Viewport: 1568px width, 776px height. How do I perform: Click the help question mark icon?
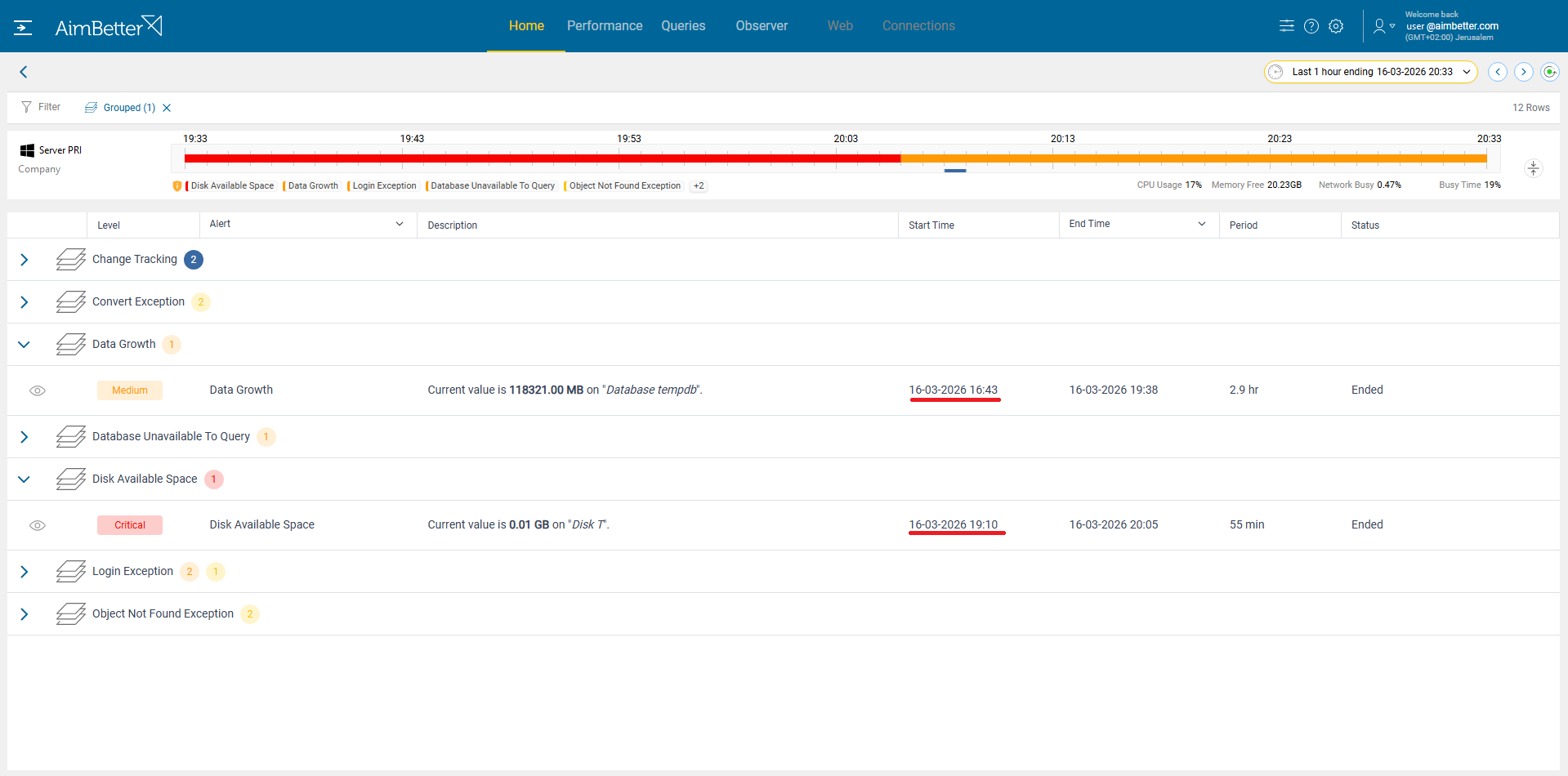(1311, 26)
